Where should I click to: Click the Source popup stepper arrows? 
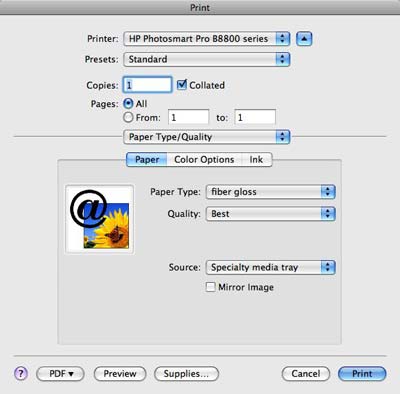coord(328,267)
